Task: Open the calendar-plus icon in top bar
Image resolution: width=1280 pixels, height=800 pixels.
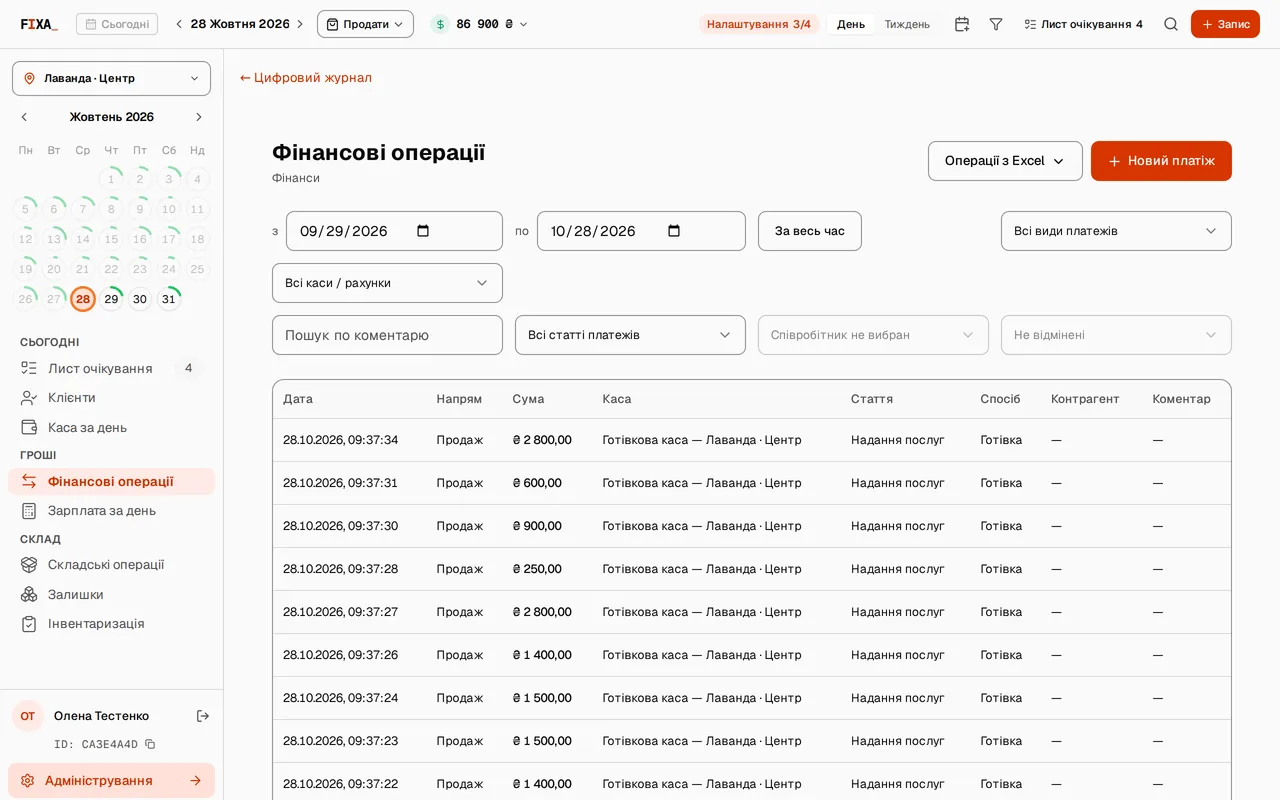Action: click(962, 24)
